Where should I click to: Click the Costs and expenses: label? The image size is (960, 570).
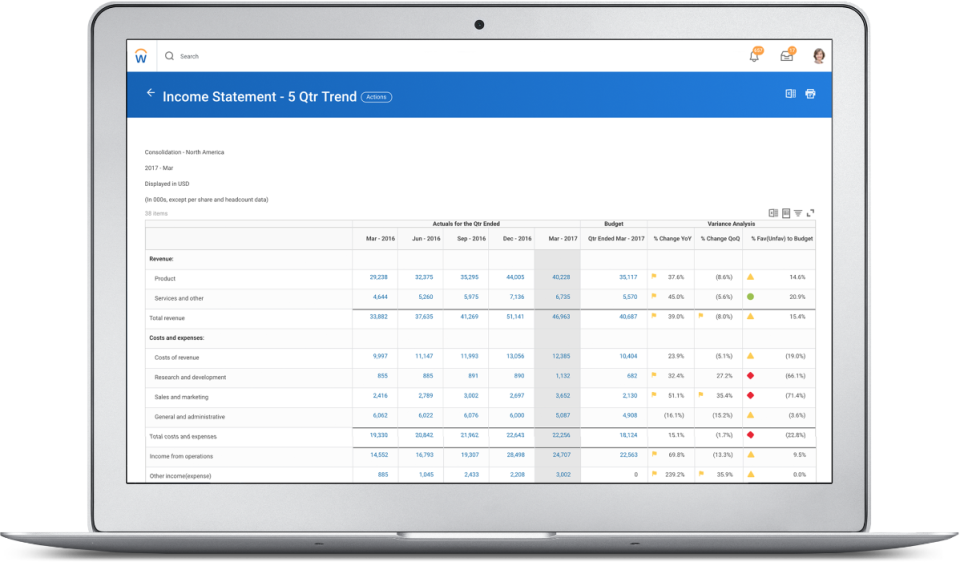pyautogui.click(x=177, y=338)
